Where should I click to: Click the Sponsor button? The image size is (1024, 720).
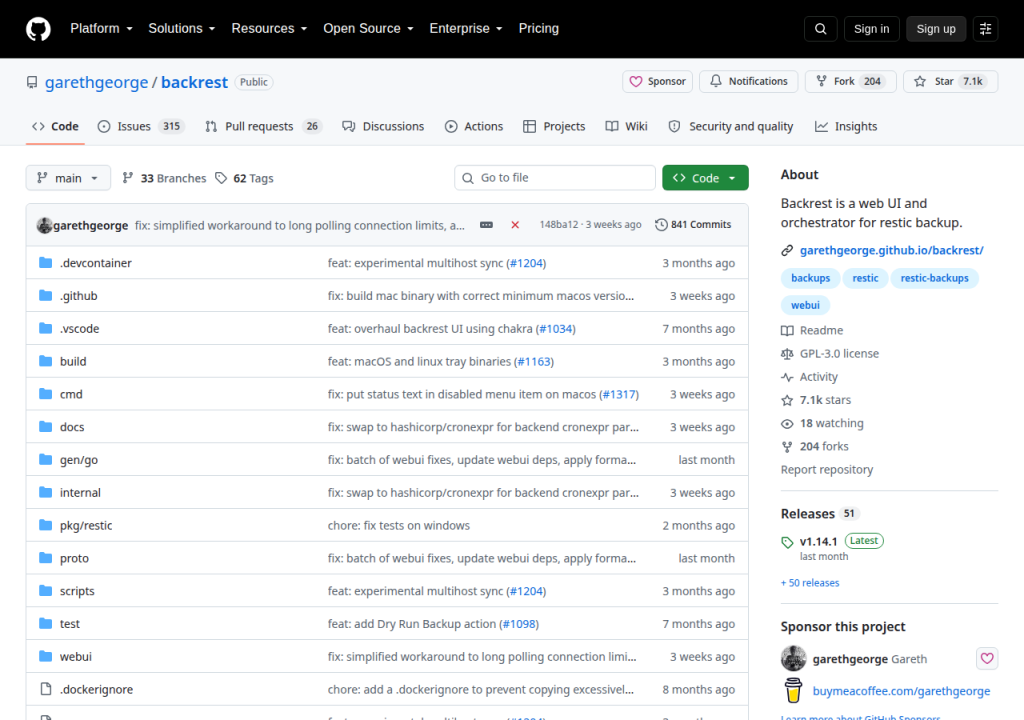point(658,82)
